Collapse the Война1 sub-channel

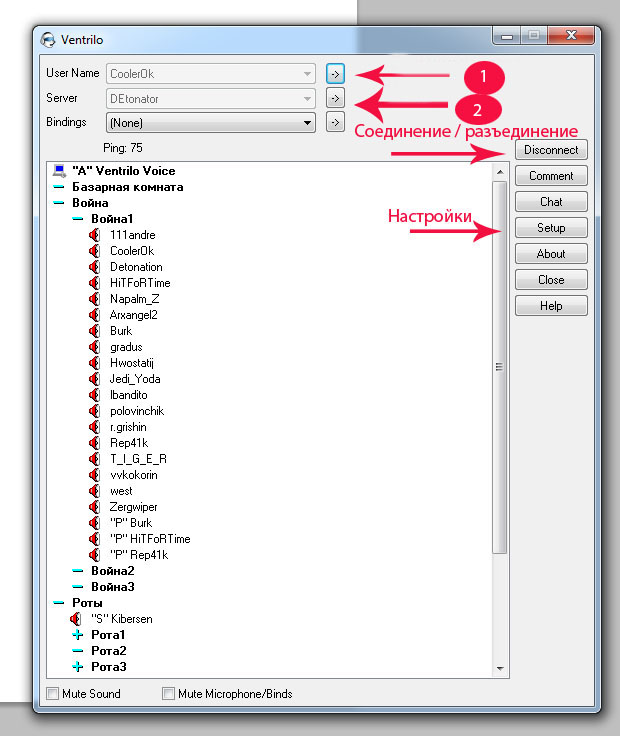click(78, 219)
